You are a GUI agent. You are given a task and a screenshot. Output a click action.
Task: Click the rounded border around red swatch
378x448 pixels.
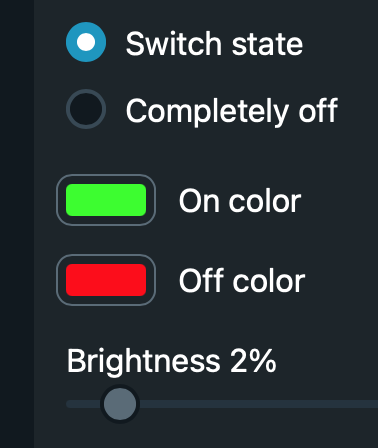(106, 256)
